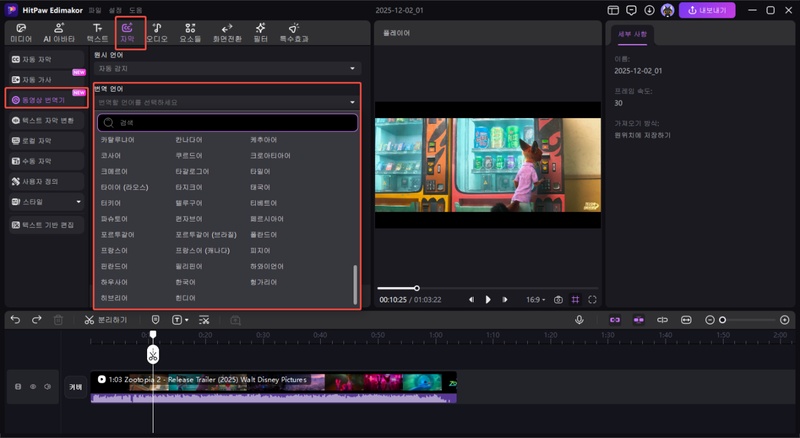Click the snapshot camera icon in player

(x=558, y=299)
